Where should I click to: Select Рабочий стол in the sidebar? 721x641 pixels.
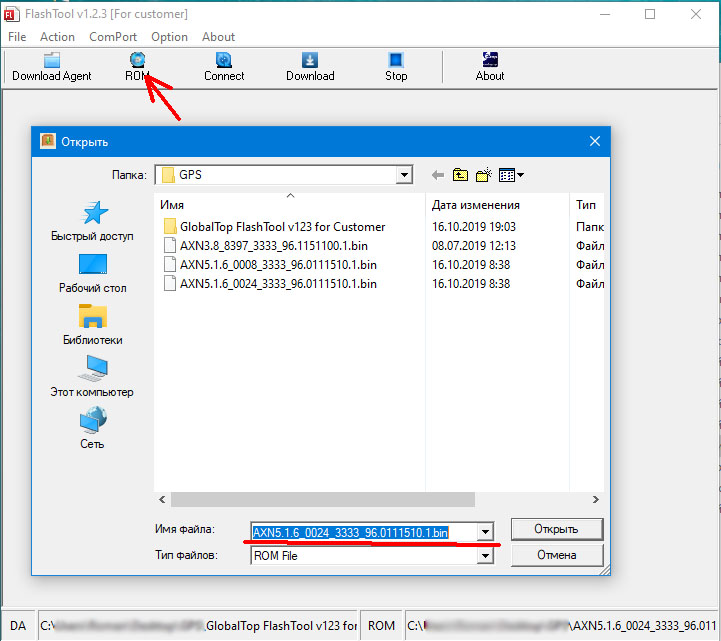(x=93, y=272)
